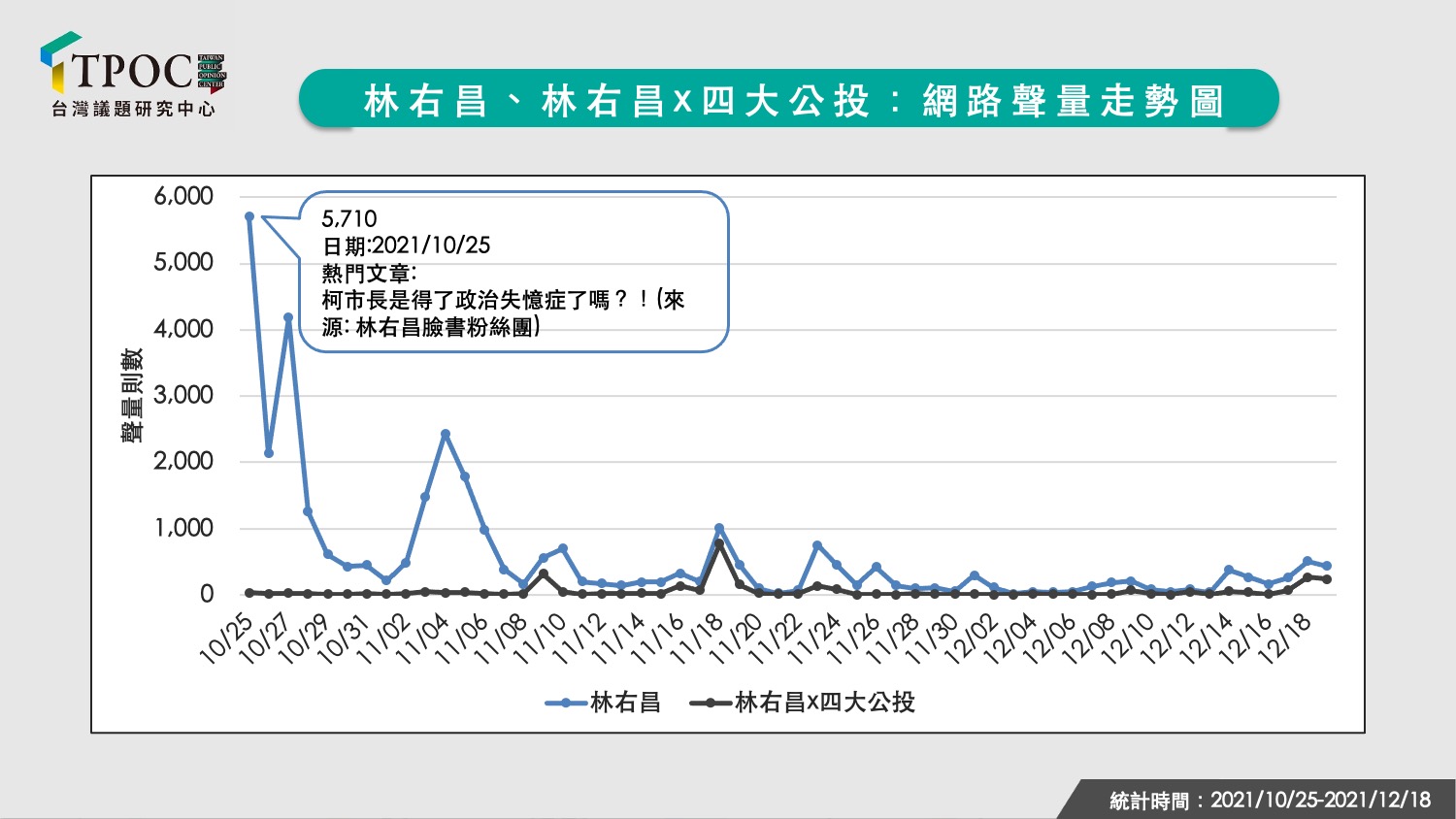The image size is (1456, 819).
Task: Click the black line's highest peak at 11/18
Action: point(719,544)
